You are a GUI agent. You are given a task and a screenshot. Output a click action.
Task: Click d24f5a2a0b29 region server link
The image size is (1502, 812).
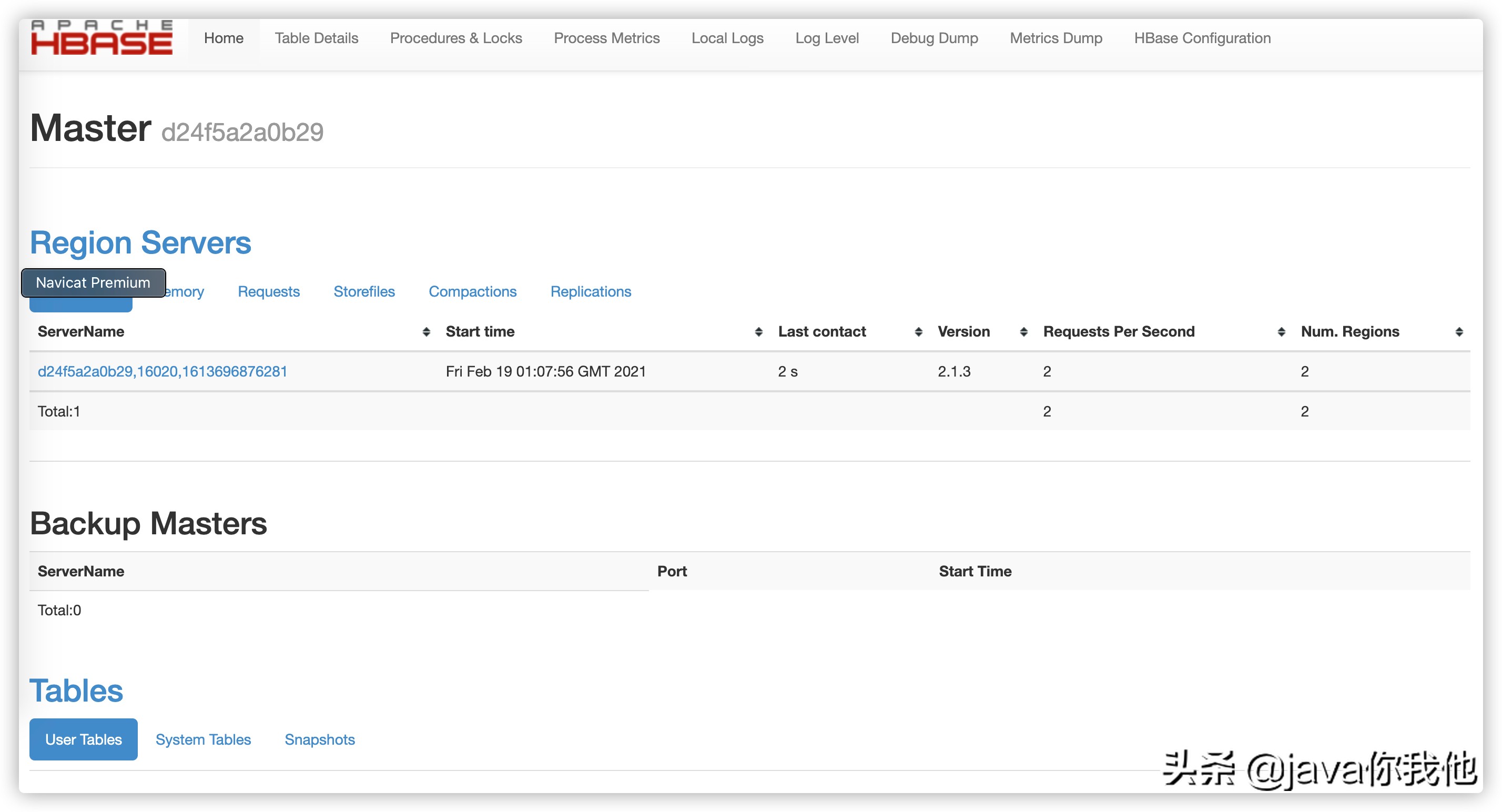pos(162,371)
